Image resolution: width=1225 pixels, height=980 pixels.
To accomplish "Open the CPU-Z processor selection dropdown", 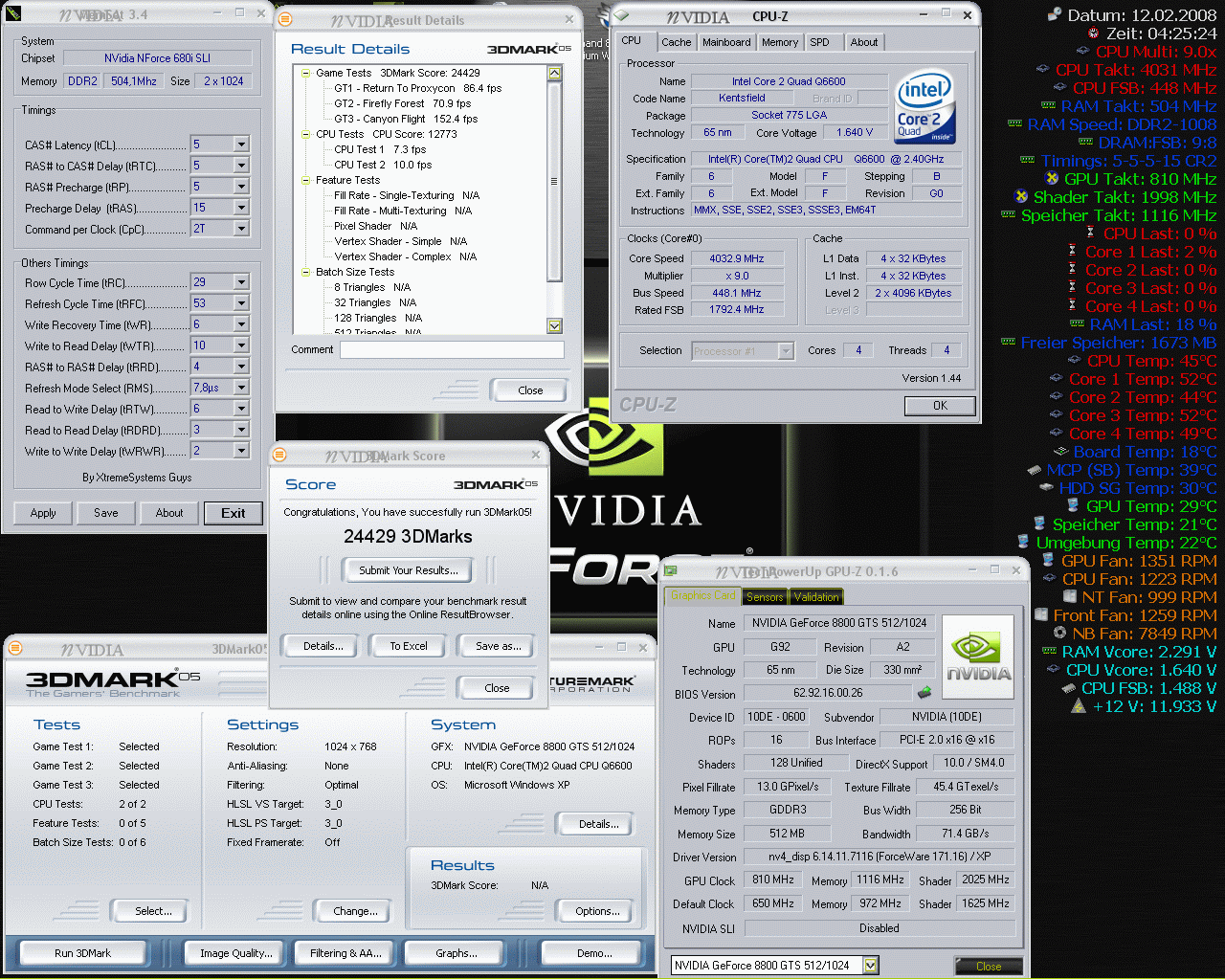I will pos(786,351).
